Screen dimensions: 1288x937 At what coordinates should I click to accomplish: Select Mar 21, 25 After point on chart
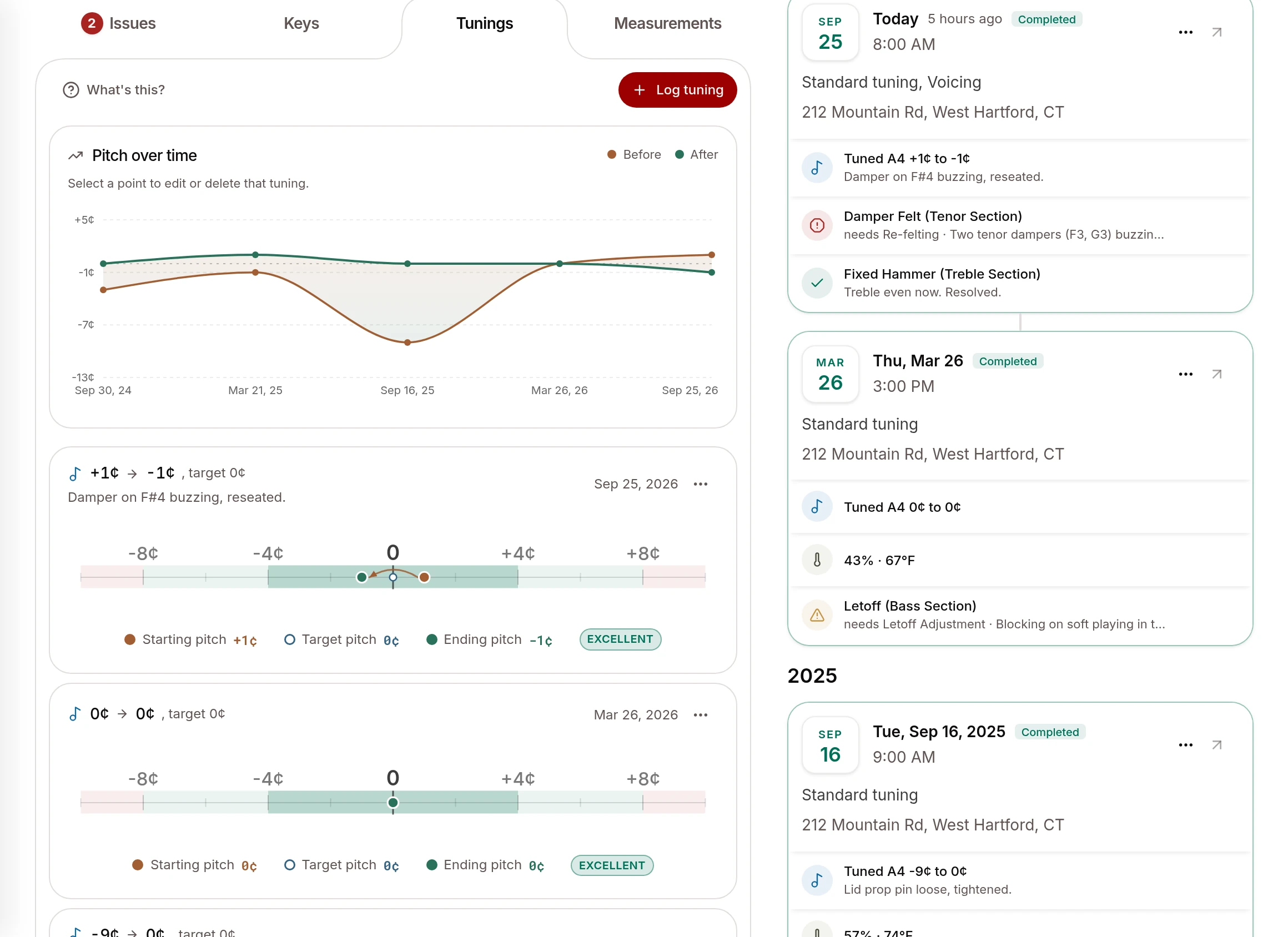tap(255, 254)
